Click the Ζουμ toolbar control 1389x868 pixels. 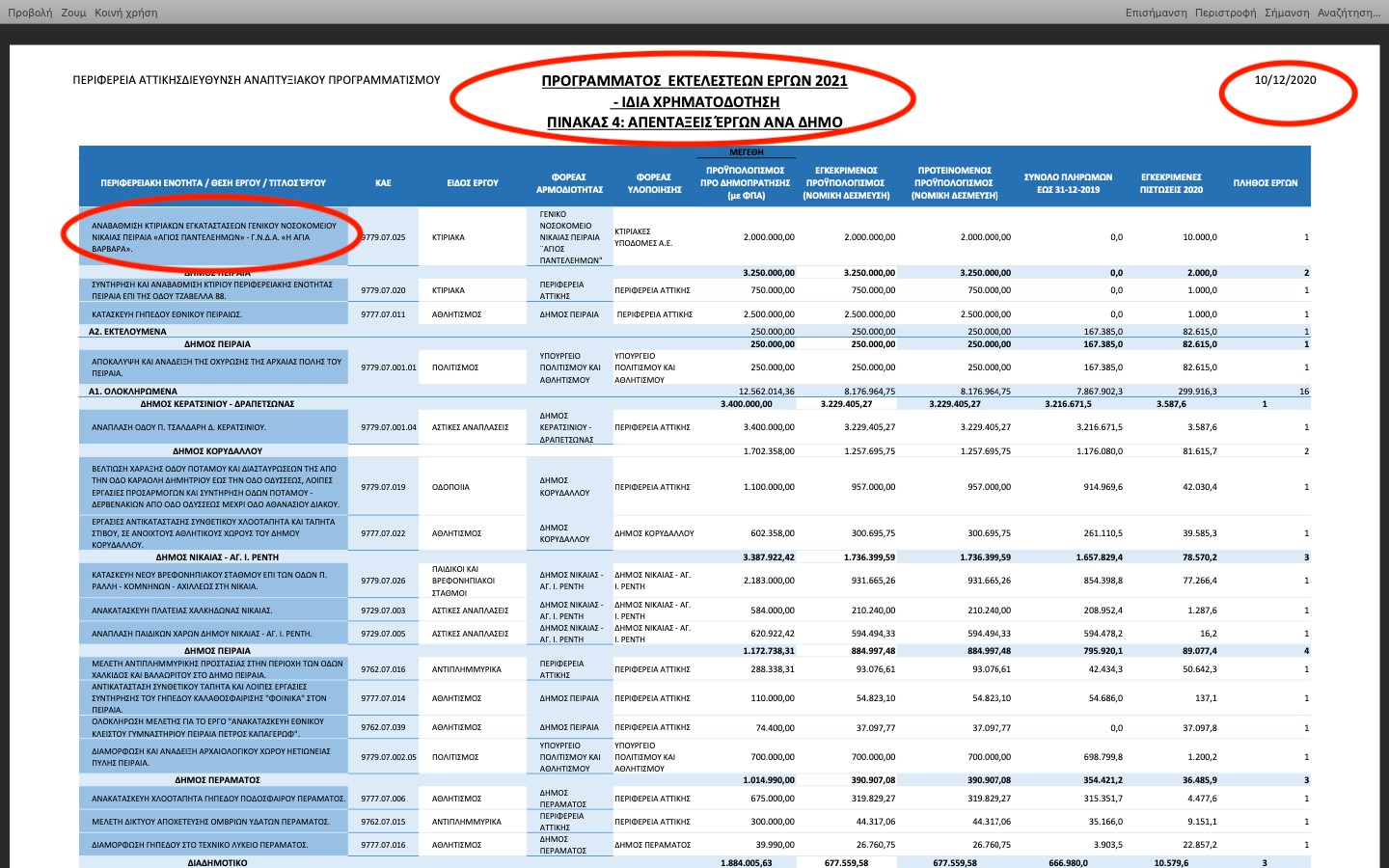pyautogui.click(x=73, y=13)
